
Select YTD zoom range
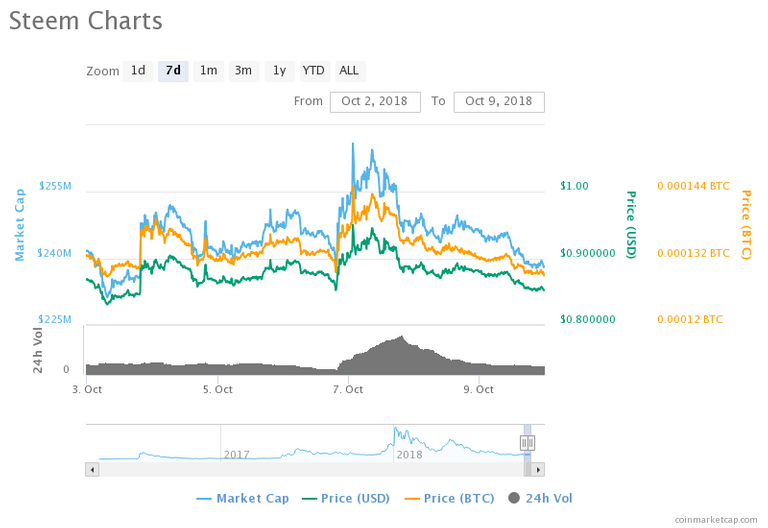click(x=313, y=71)
